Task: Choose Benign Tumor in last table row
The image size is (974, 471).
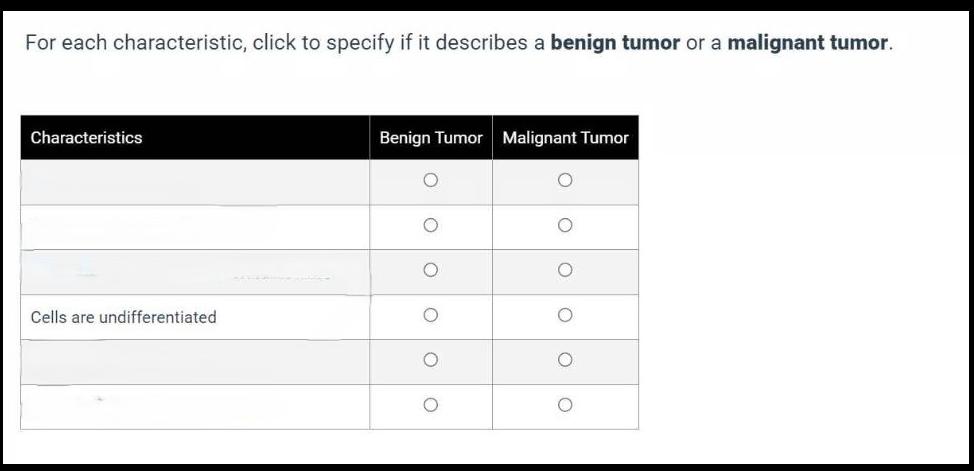Action: [x=430, y=405]
